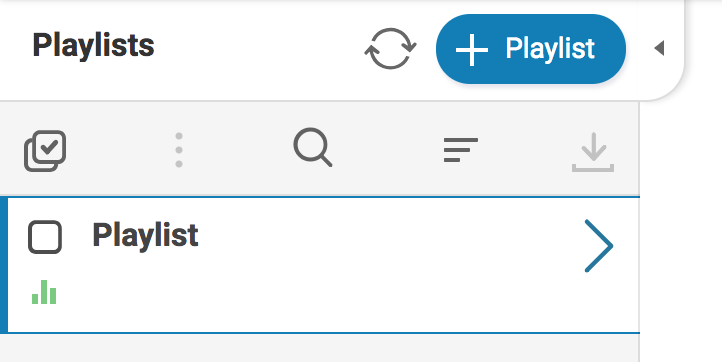The image size is (722, 362).
Task: Open sort options via the lines icon
Action: [x=460, y=150]
